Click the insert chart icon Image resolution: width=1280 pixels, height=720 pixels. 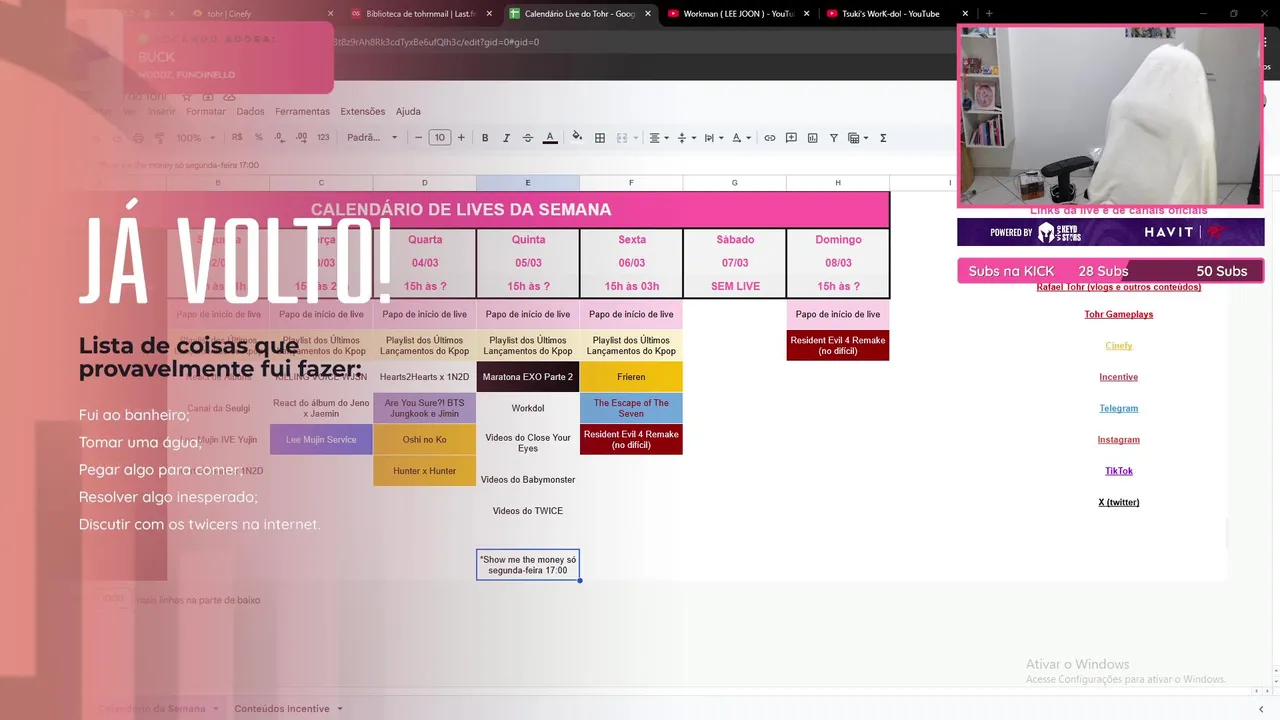coord(812,138)
